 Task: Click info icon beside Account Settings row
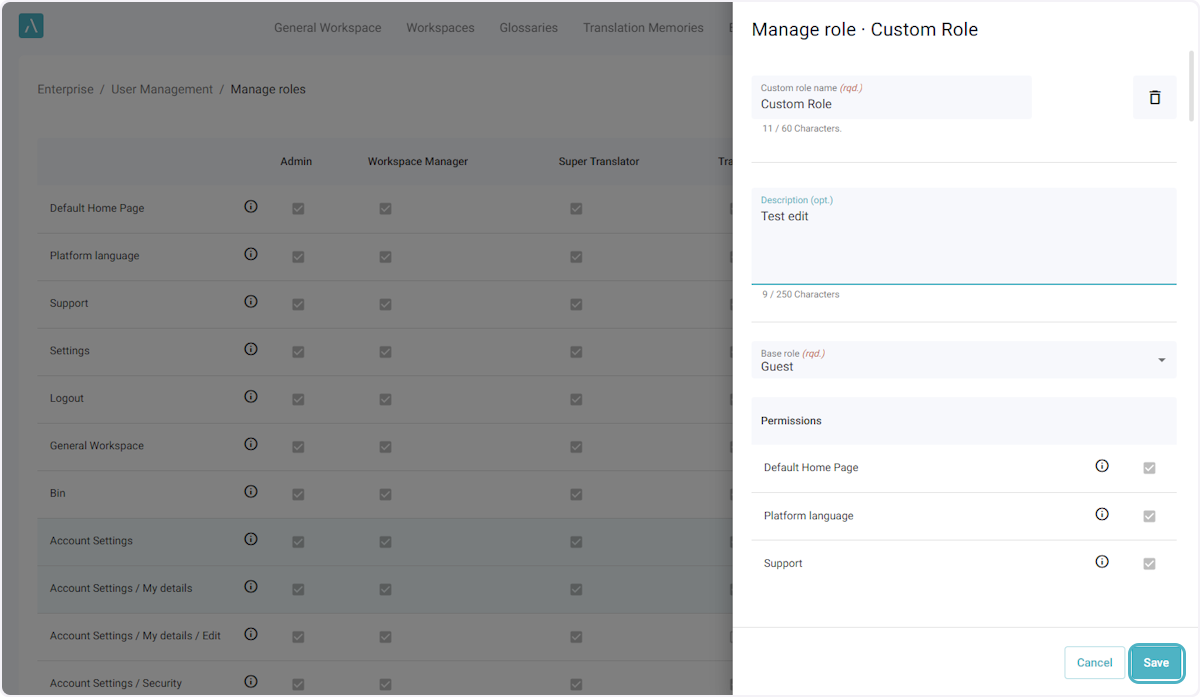(x=251, y=539)
